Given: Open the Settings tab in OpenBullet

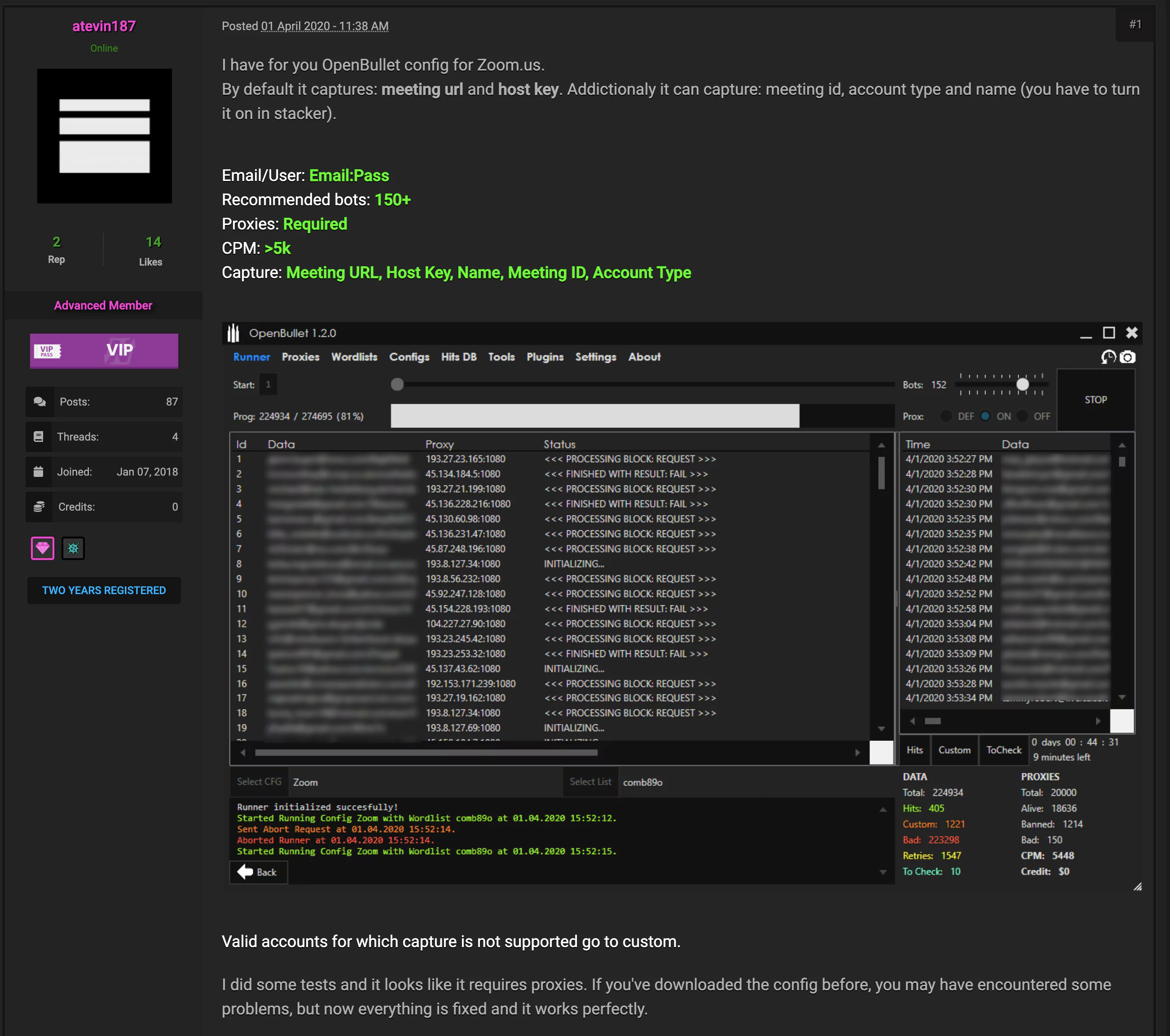Looking at the screenshot, I should coord(595,357).
